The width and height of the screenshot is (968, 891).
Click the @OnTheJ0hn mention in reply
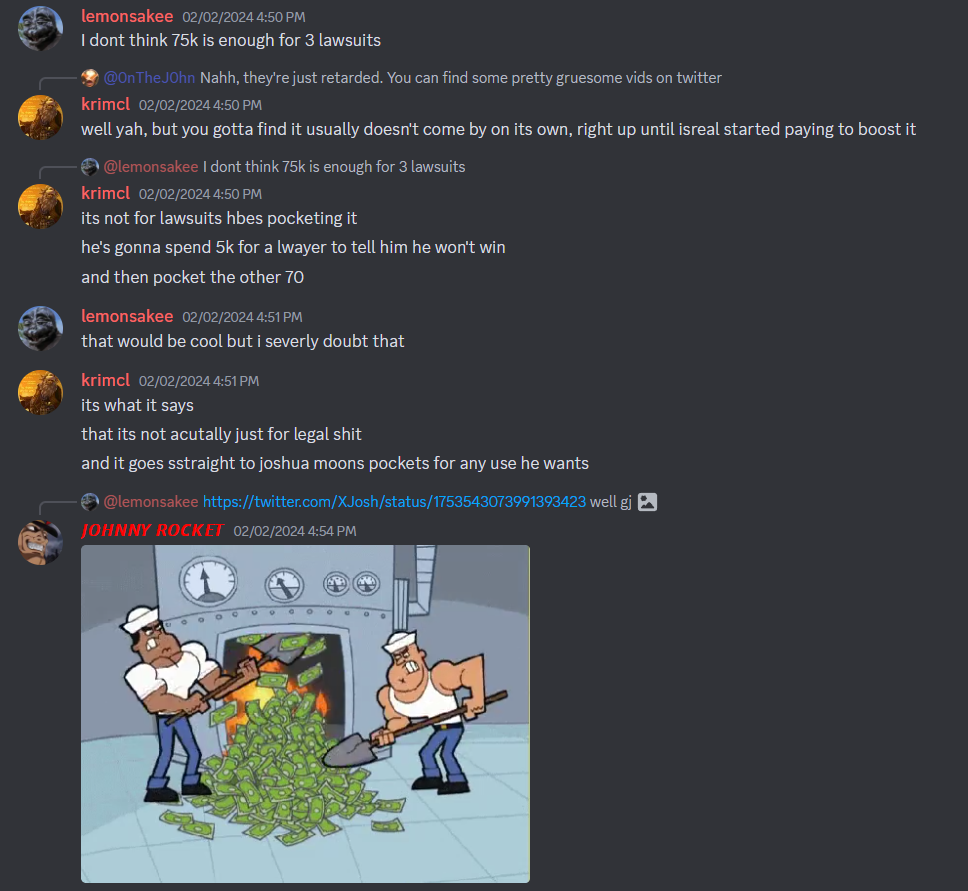coord(149,78)
